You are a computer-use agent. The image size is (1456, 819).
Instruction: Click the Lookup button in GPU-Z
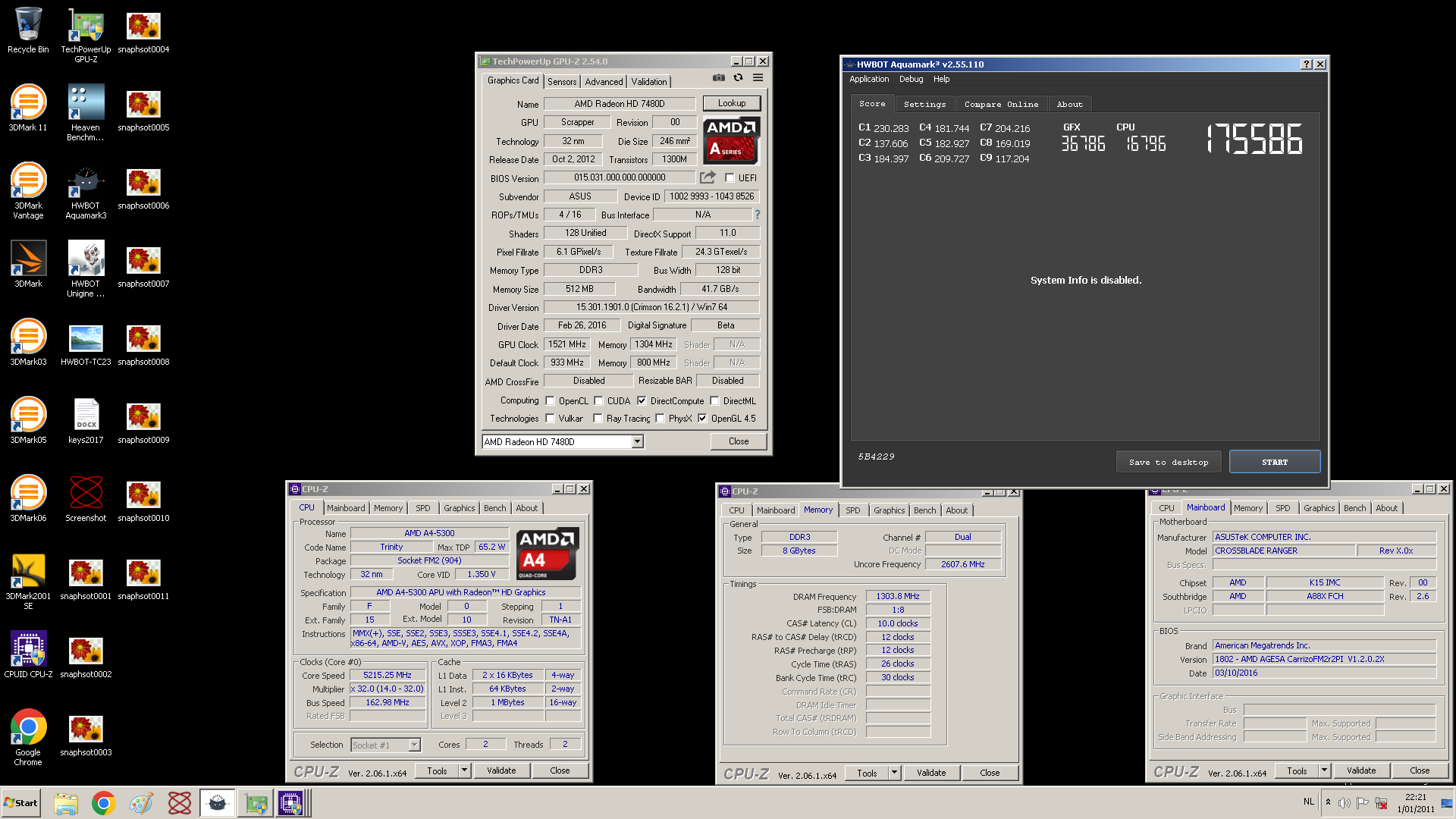click(731, 103)
